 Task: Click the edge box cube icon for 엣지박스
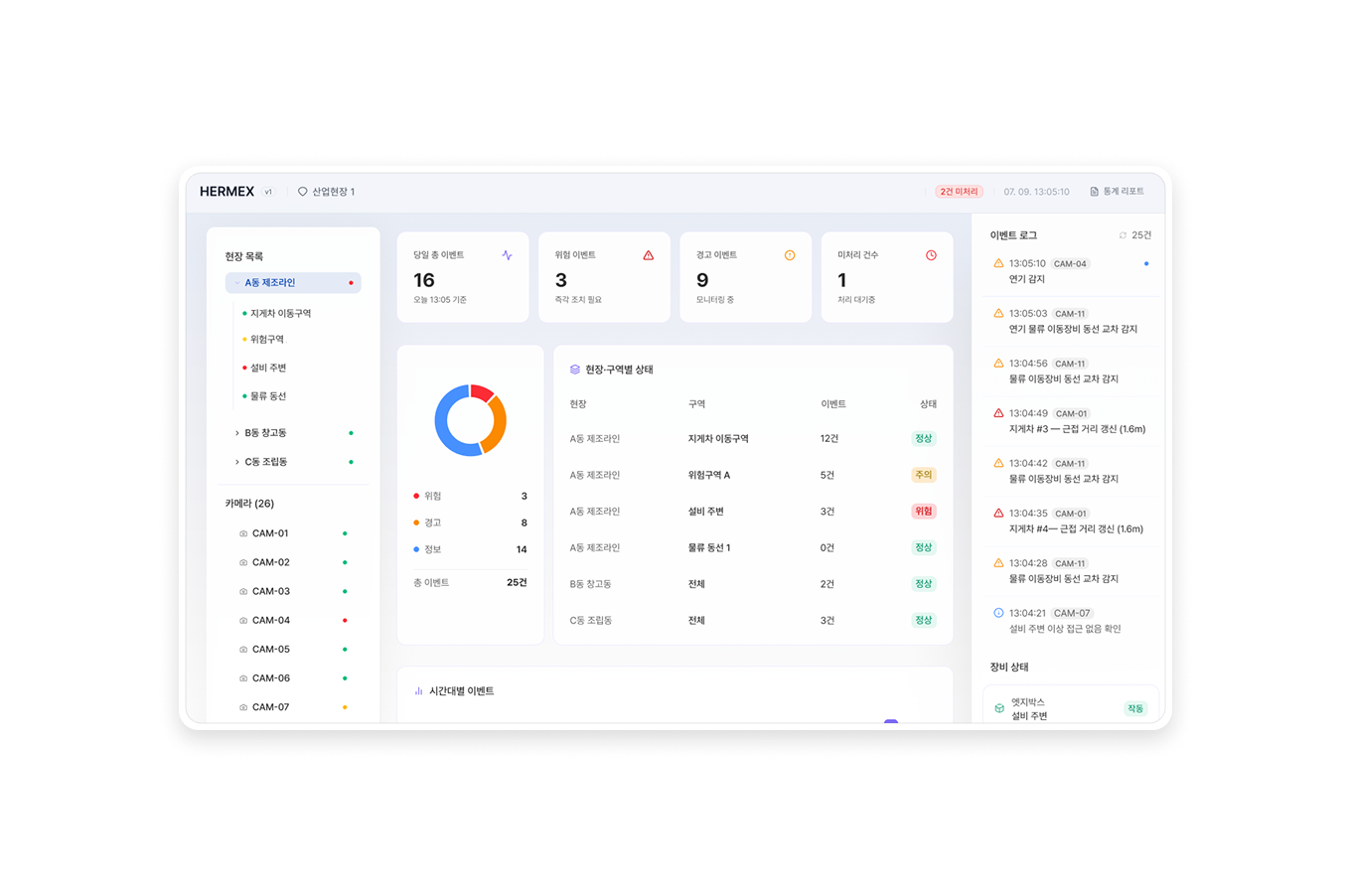[x=999, y=708]
